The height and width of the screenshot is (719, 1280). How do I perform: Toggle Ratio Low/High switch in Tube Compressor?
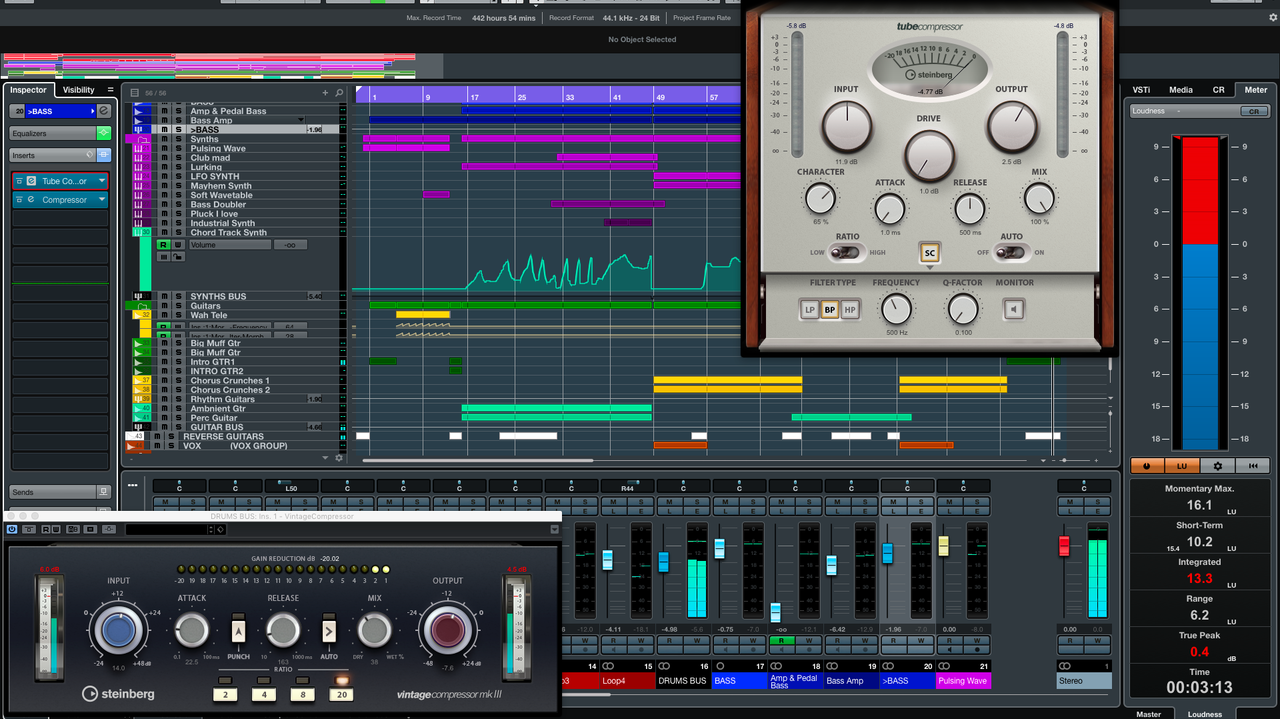click(847, 252)
